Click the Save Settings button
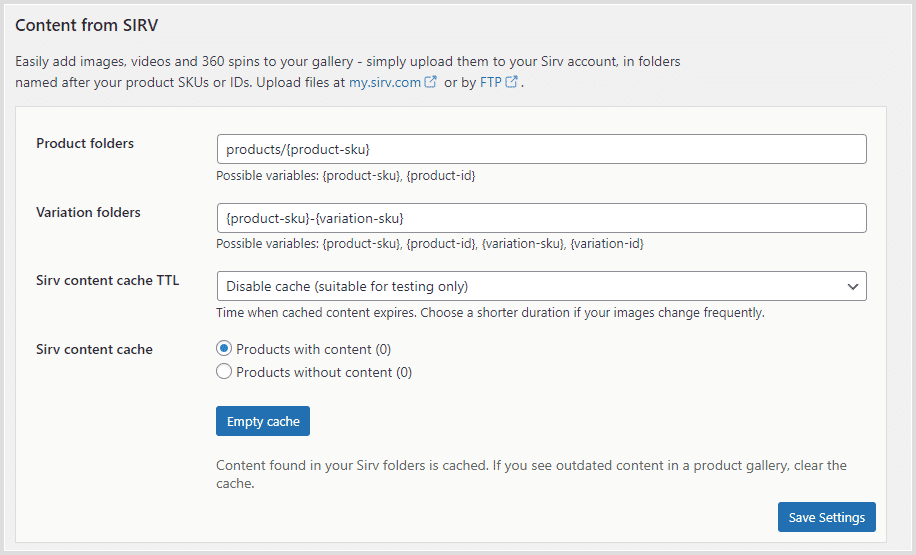This screenshot has height=555, width=916. point(827,517)
